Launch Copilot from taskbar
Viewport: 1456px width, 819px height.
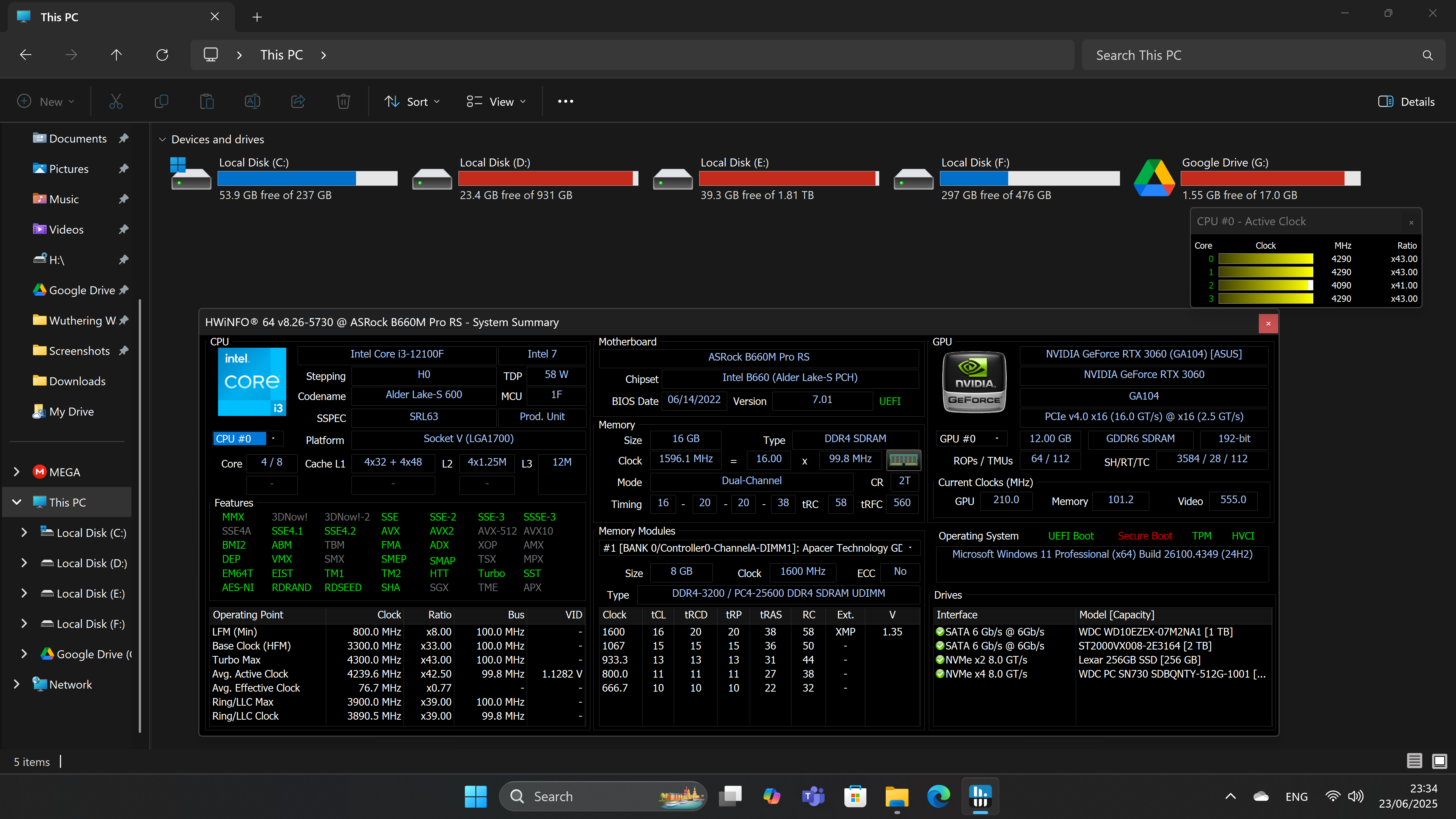tap(772, 796)
